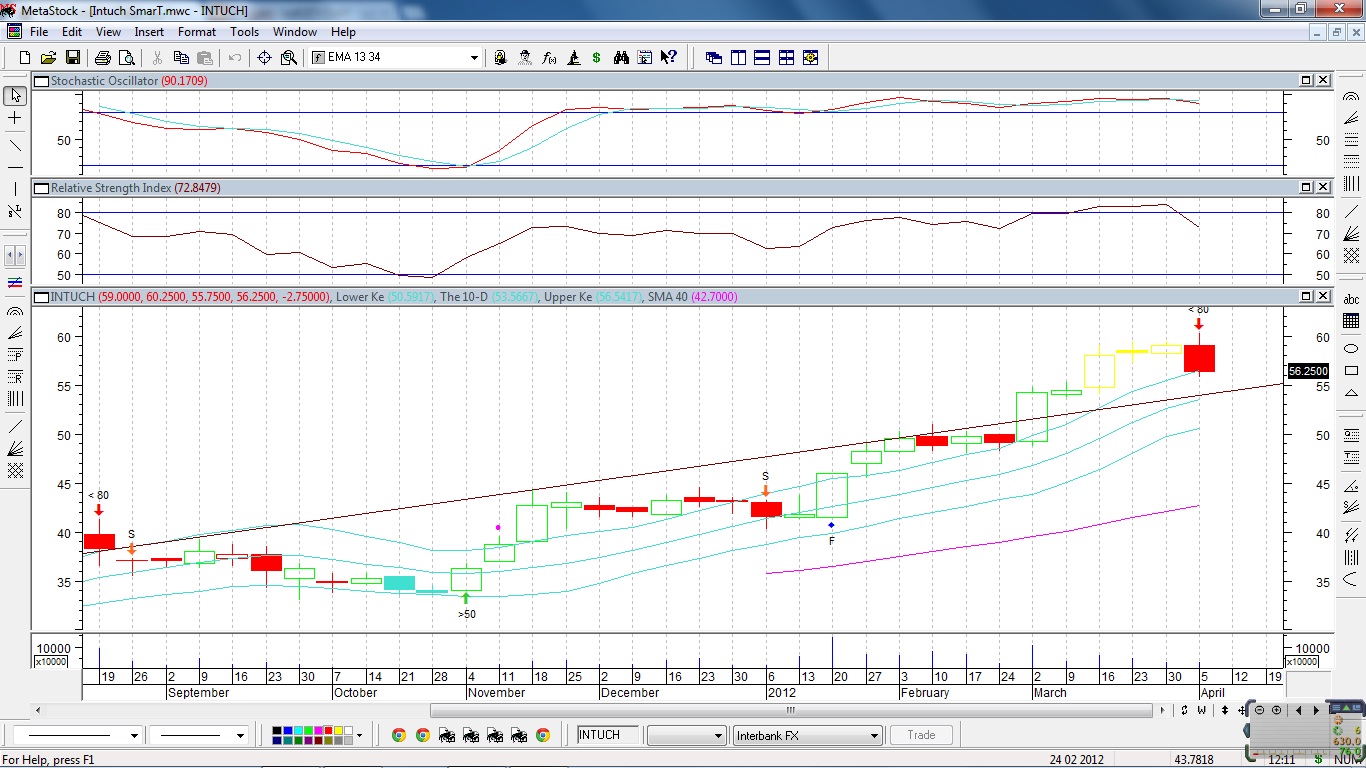Open the Window menu
Viewport: 1366px width, 768px height.
295,32
